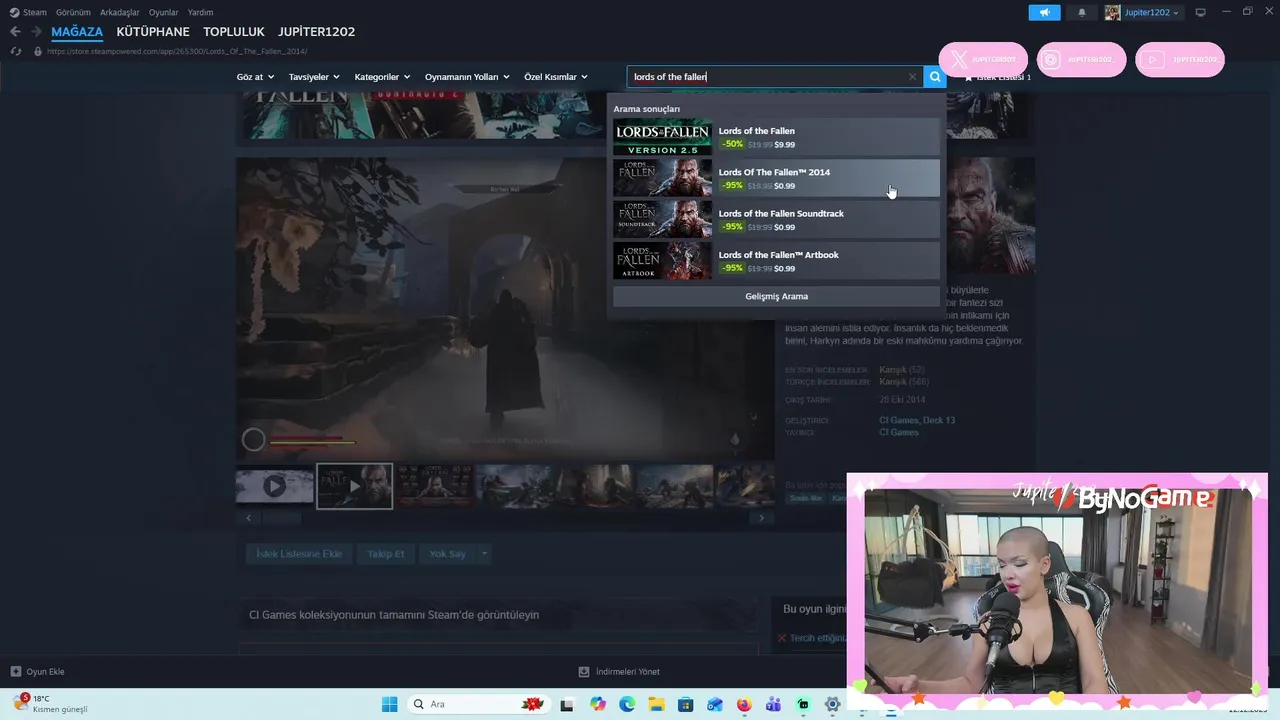Screen dimensions: 1280x720
Task: Open İndirmeleri Yönet downloads manager
Action: (x=619, y=672)
